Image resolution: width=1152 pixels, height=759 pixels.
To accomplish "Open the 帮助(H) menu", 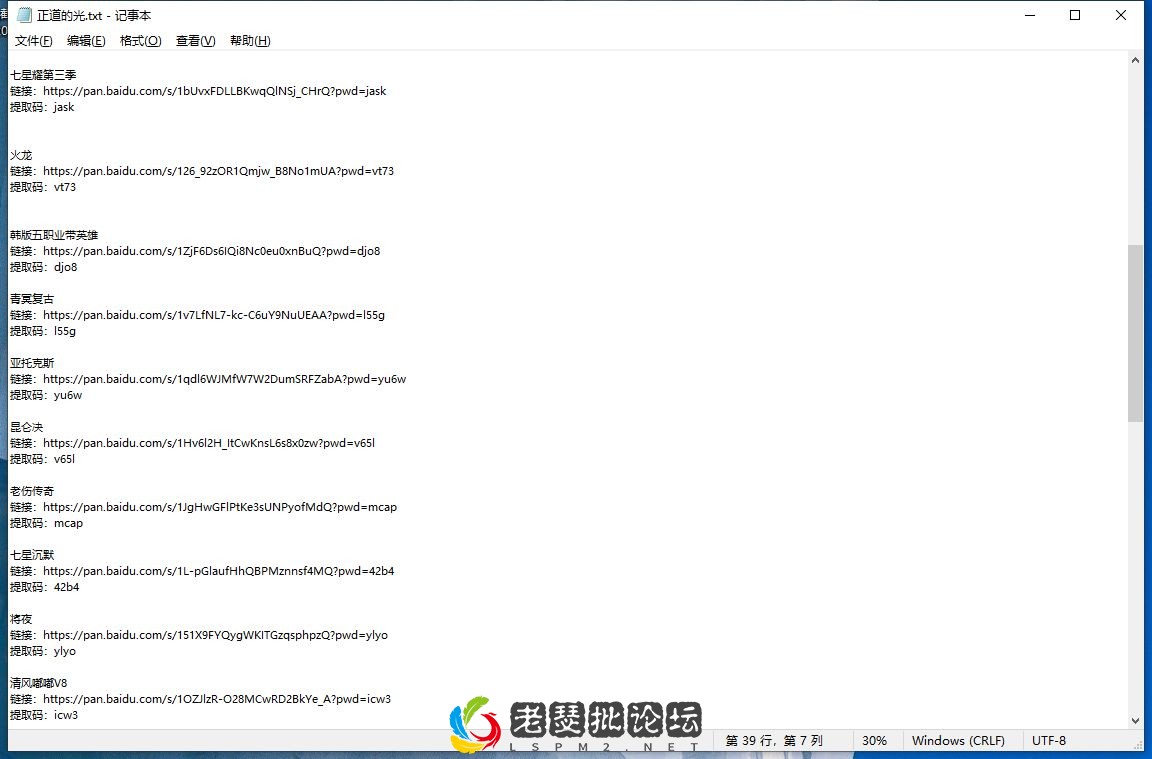I will pyautogui.click(x=250, y=40).
